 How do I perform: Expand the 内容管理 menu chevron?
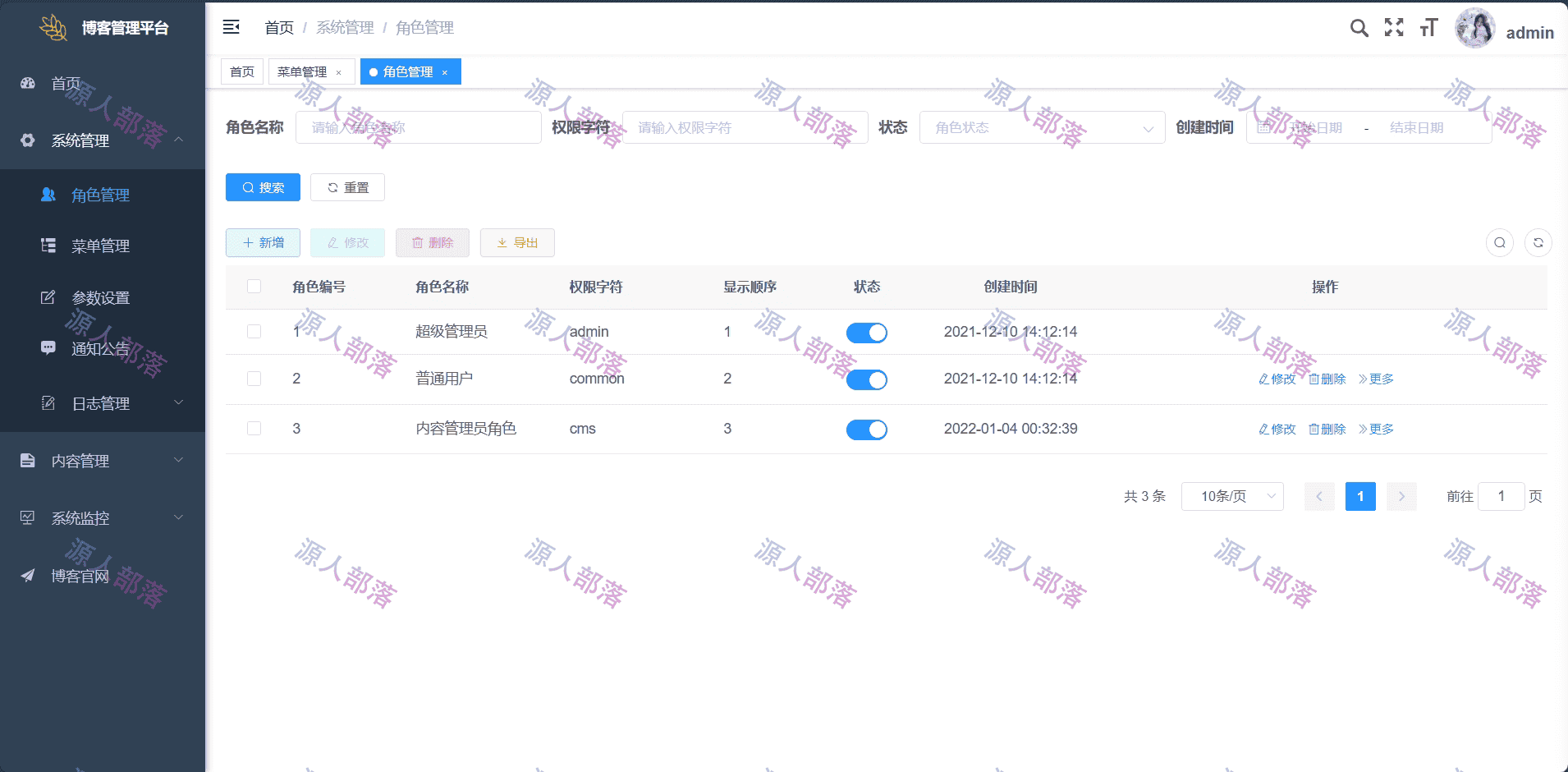click(x=178, y=460)
